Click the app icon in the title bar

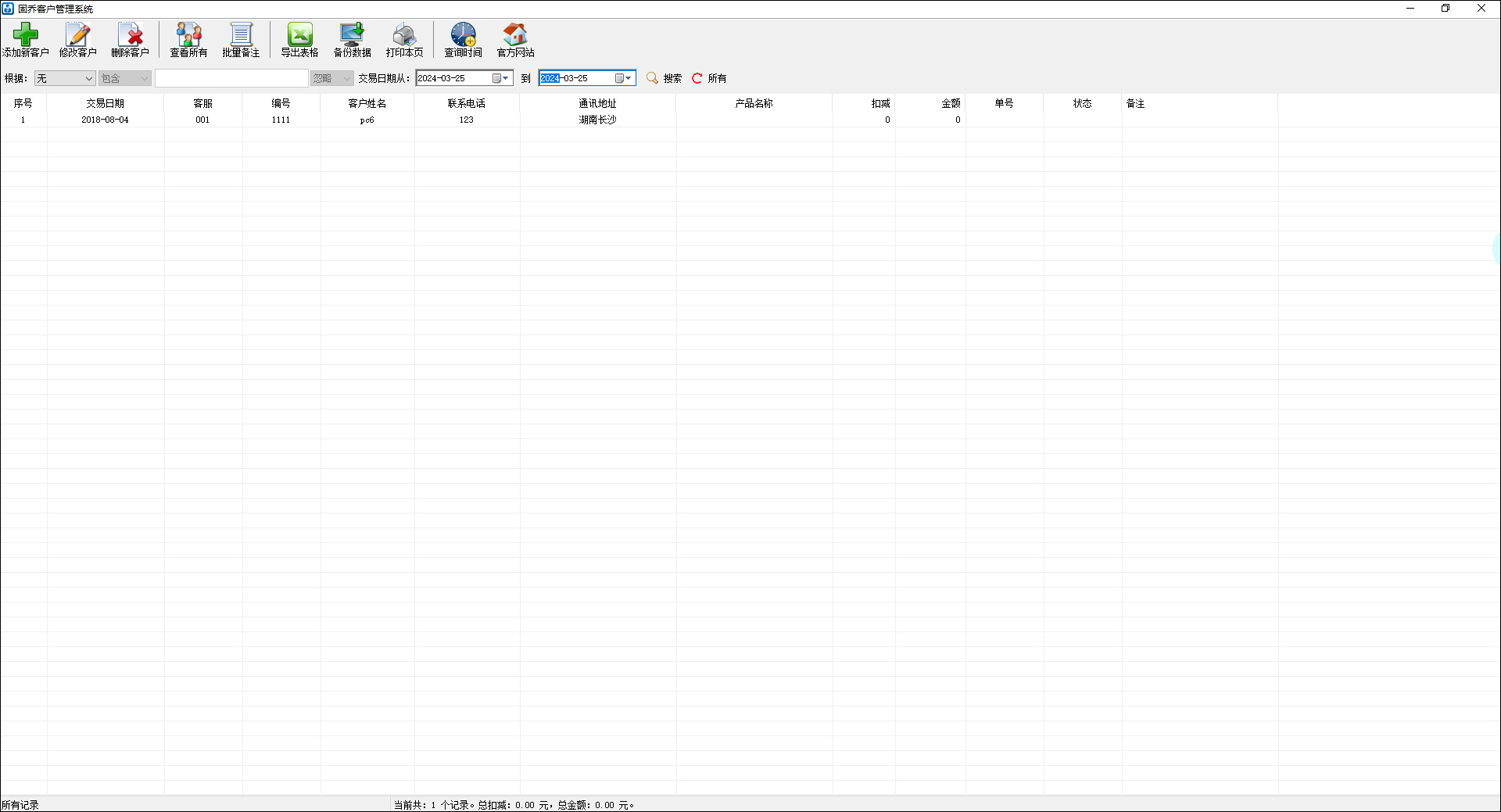click(x=8, y=9)
